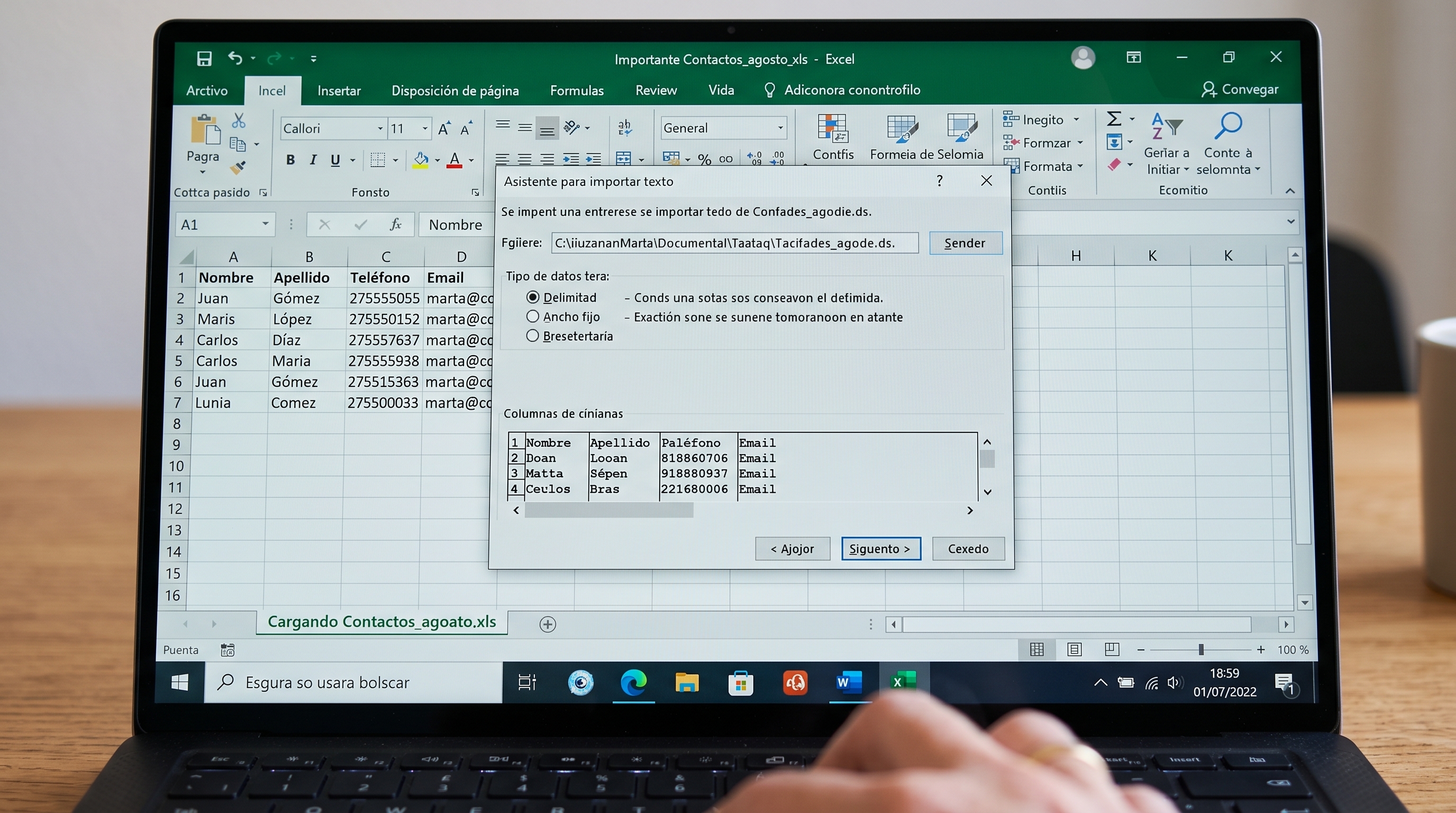
Task: Click the zoom slider handle
Action: pyautogui.click(x=1200, y=649)
